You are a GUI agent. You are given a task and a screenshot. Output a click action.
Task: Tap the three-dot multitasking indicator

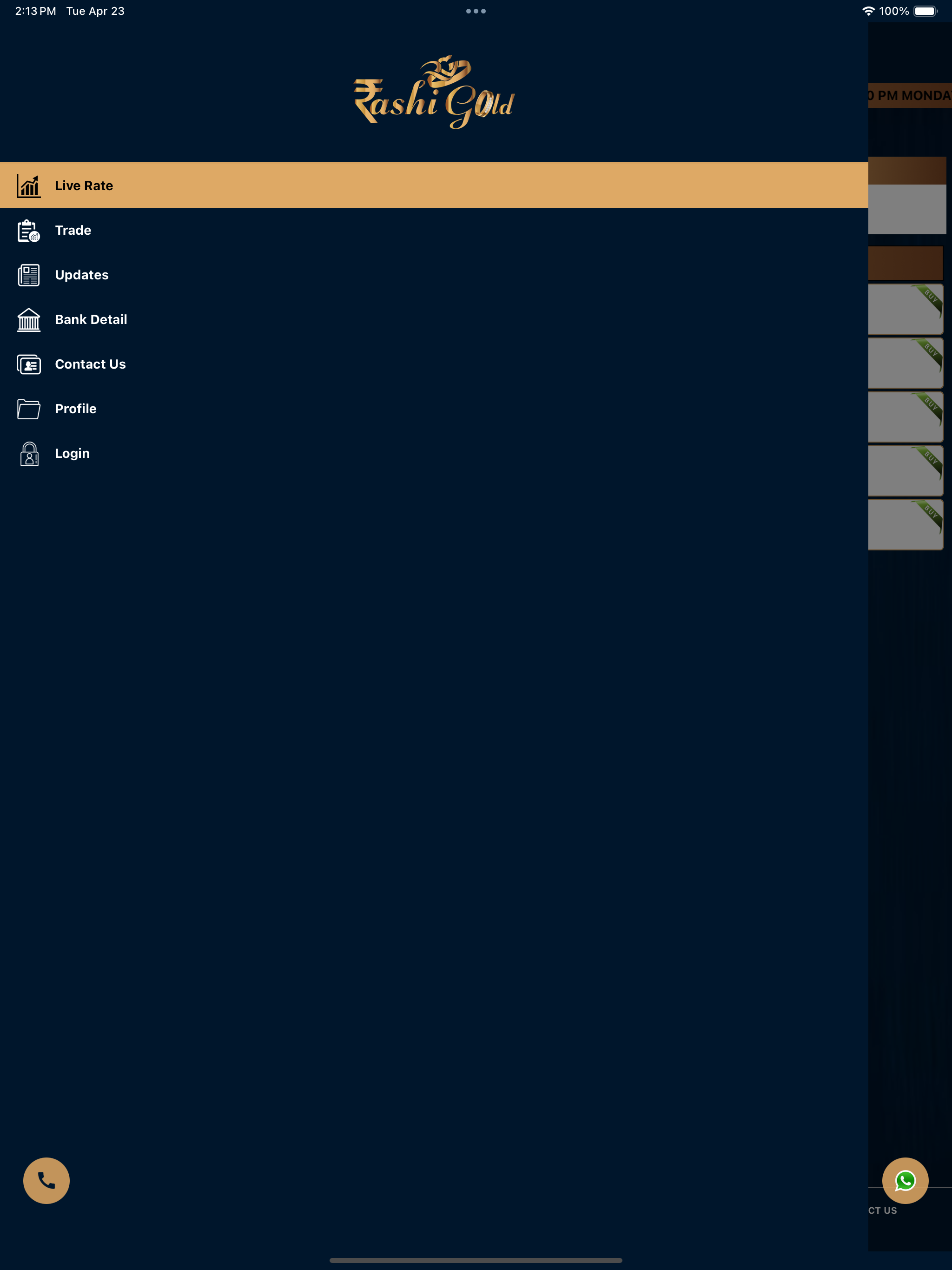pyautogui.click(x=476, y=11)
